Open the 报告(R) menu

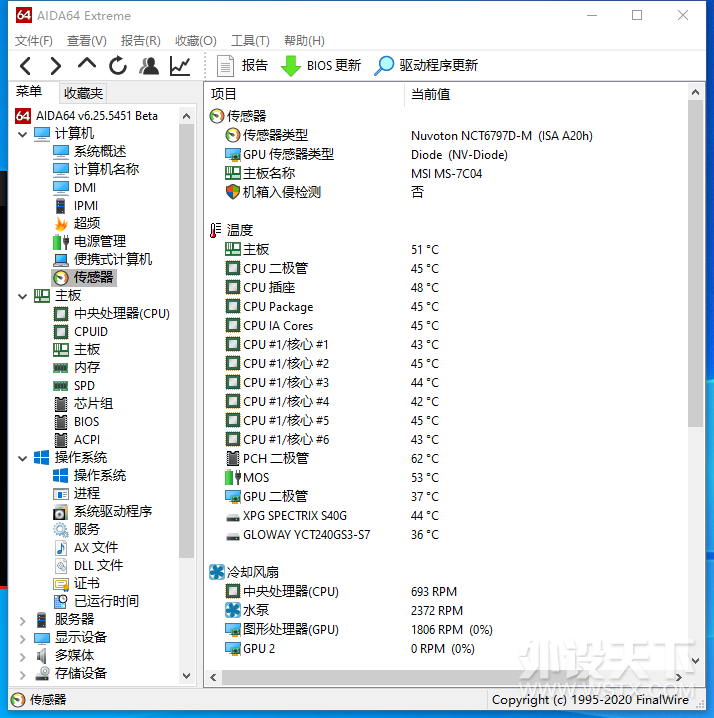pos(141,41)
